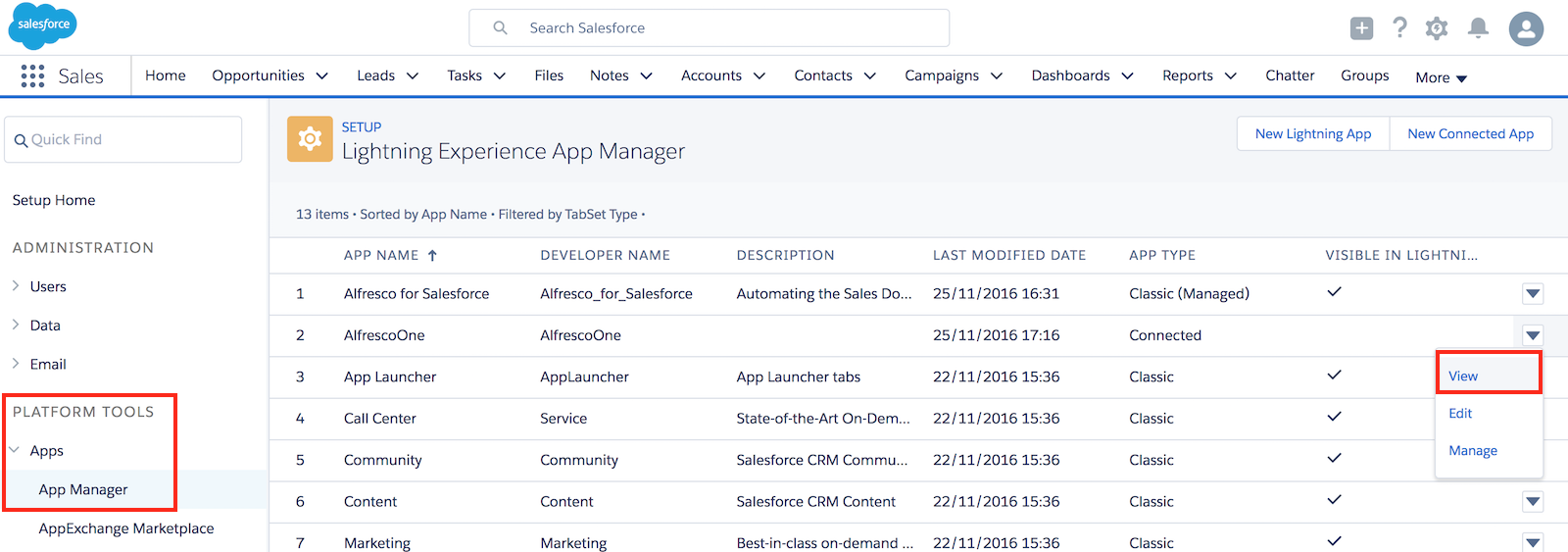Open the global actions plus icon

[1361, 28]
